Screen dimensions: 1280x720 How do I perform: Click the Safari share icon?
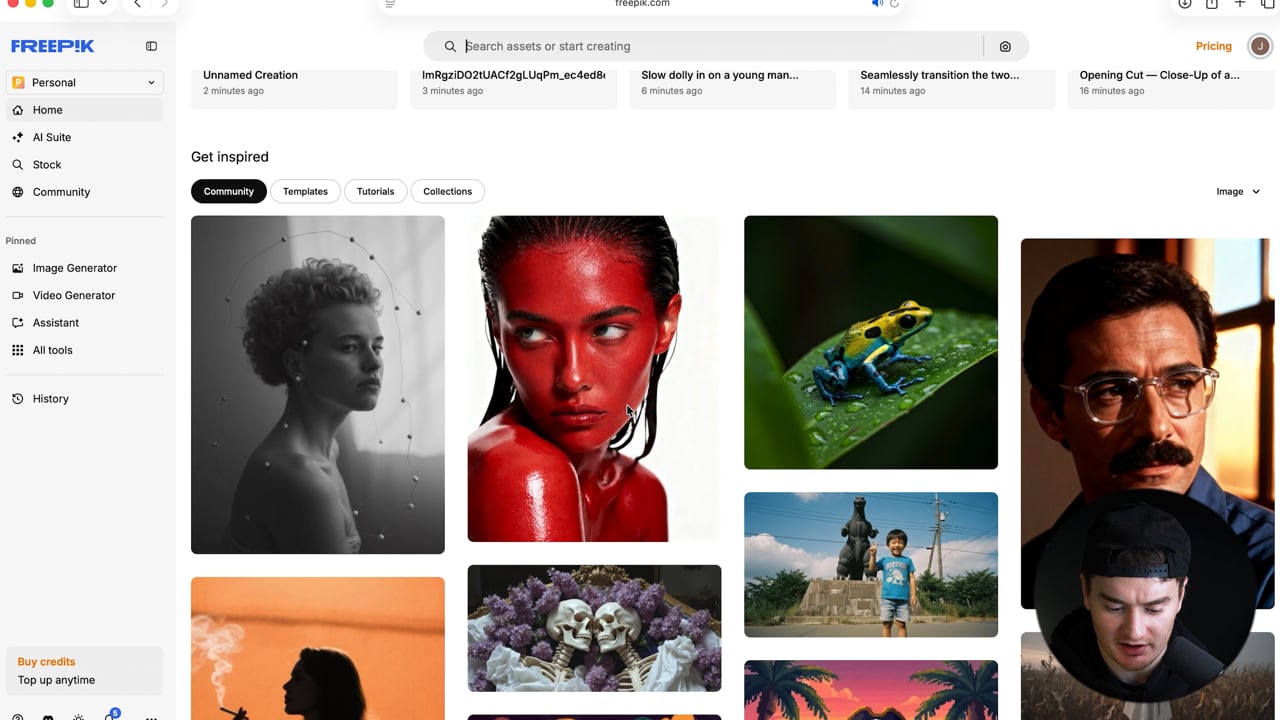1212,4
